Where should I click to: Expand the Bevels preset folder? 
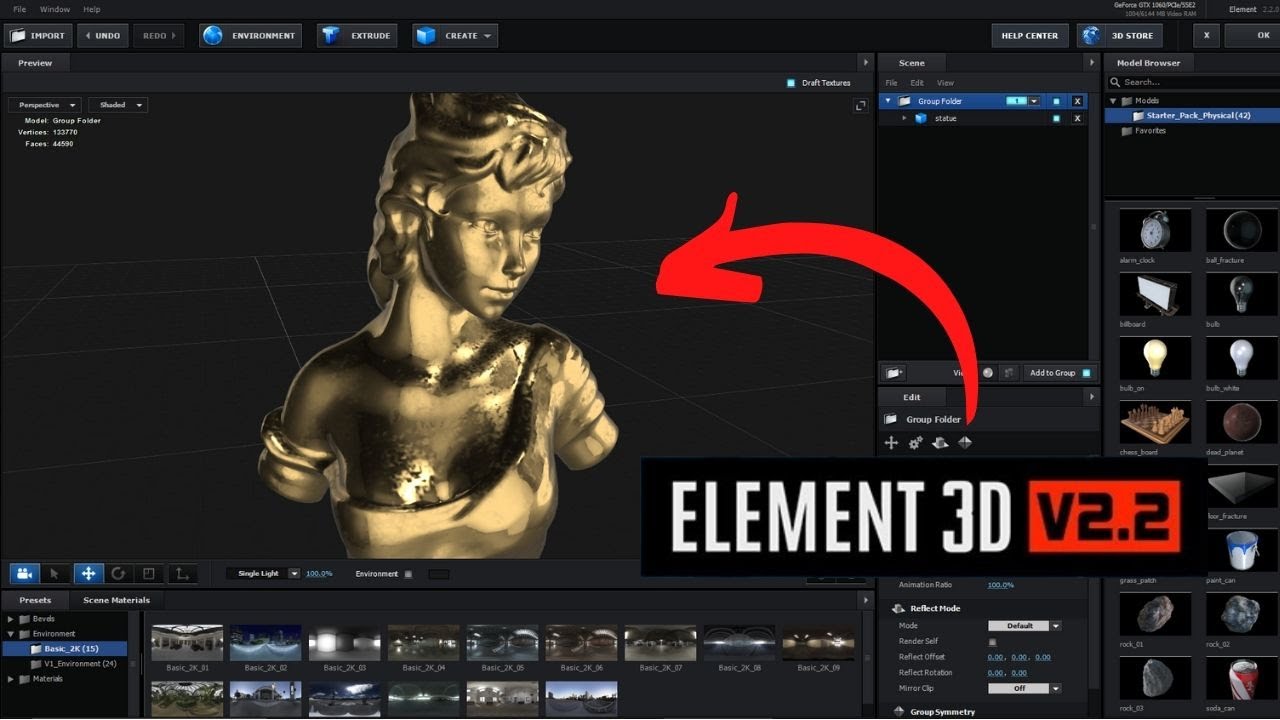click(x=11, y=619)
